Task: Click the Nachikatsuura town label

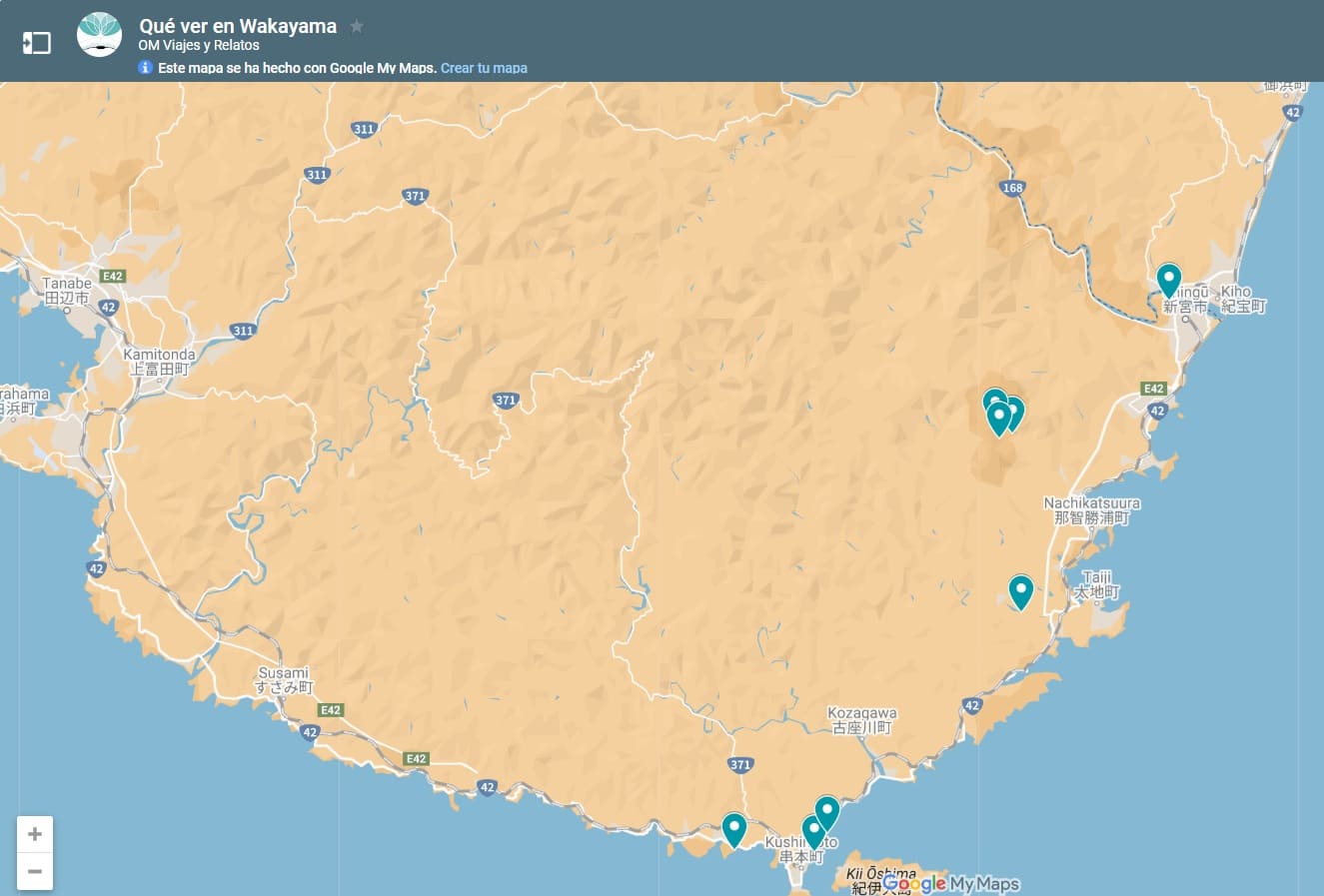Action: (1092, 510)
